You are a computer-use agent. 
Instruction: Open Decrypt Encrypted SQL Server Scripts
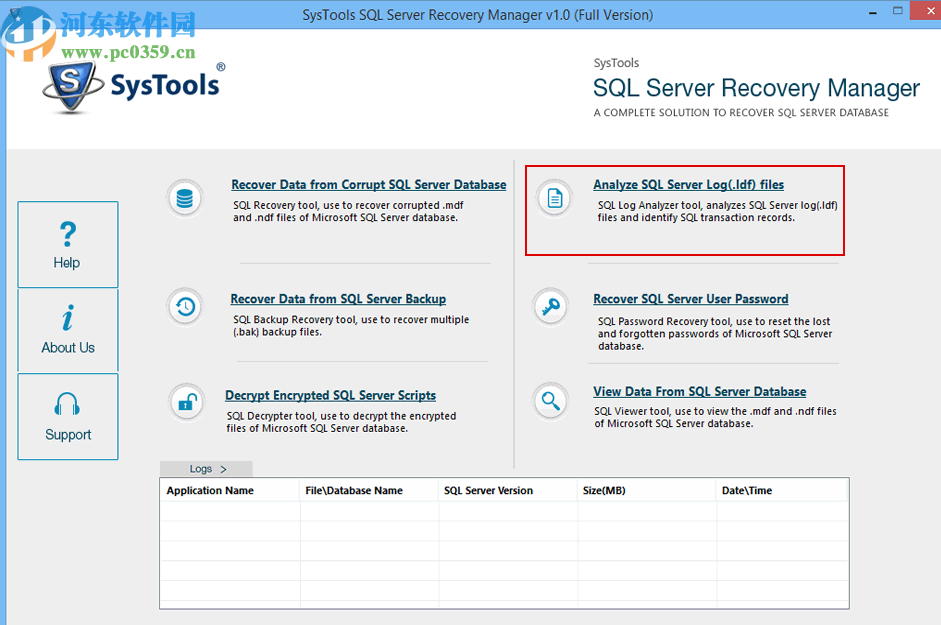[330, 395]
